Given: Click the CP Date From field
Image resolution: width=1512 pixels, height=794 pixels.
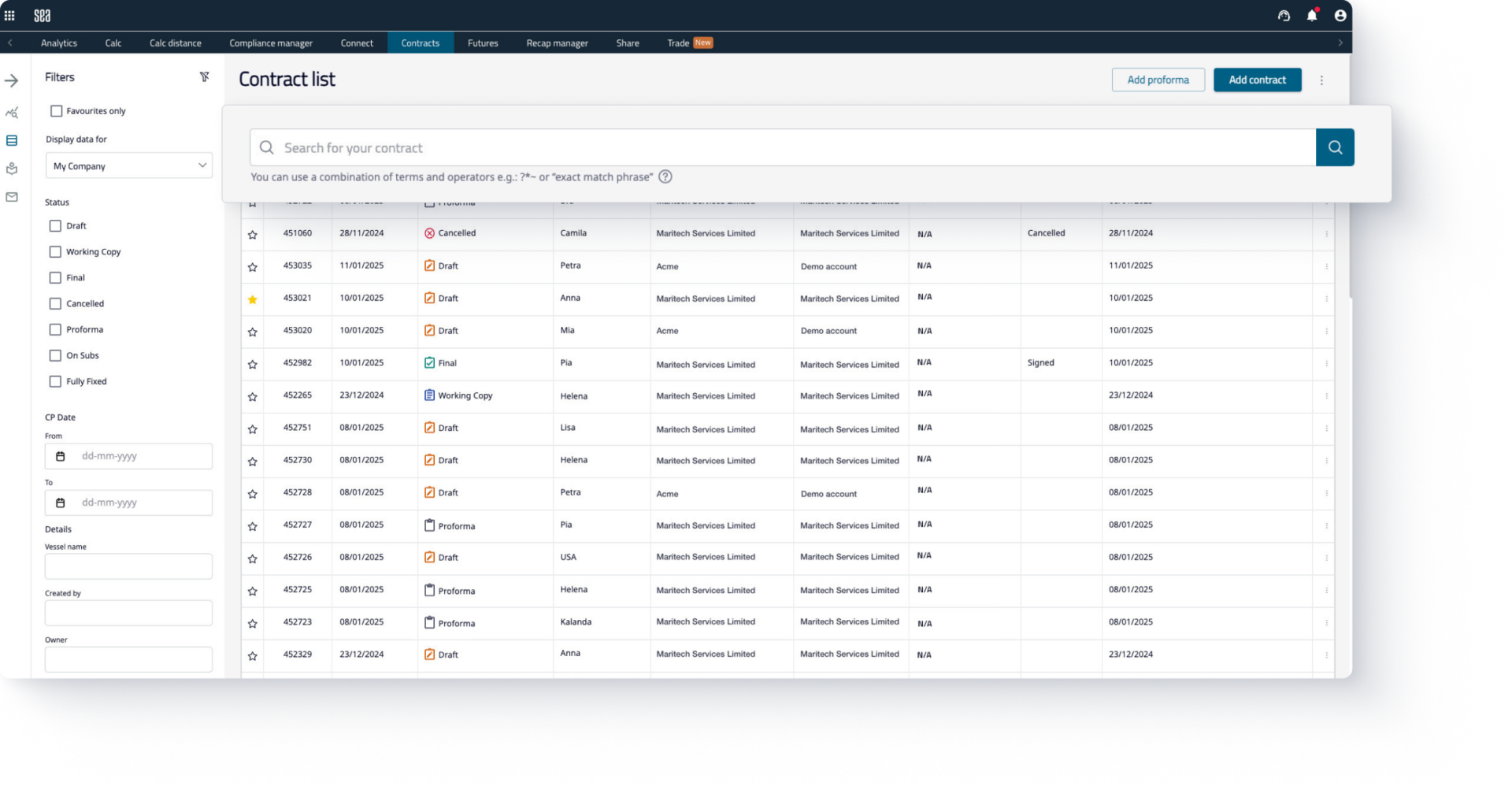Looking at the screenshot, I should (128, 456).
